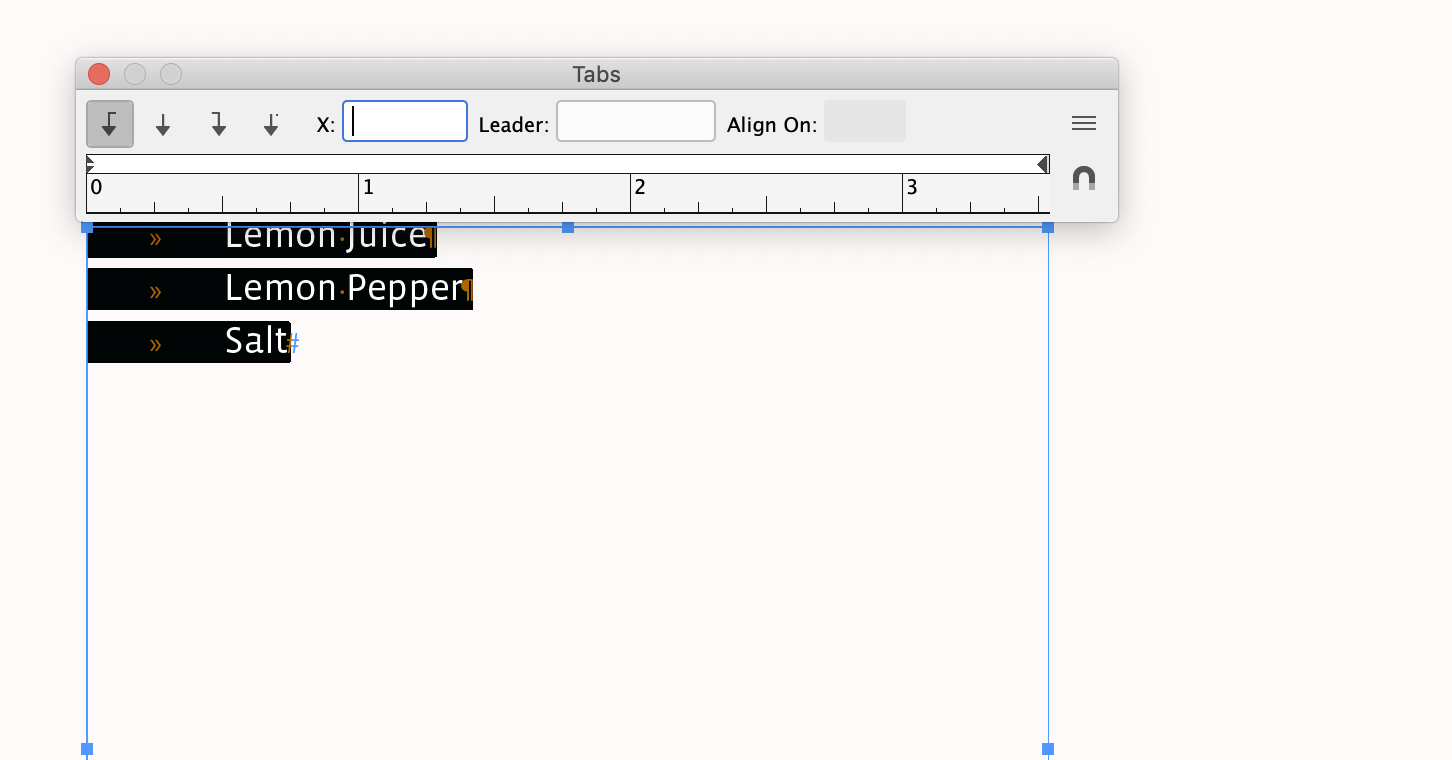Click the magnet icon to snap panel above frame
Screen dimensions: 1452x760
[x=1083, y=178]
